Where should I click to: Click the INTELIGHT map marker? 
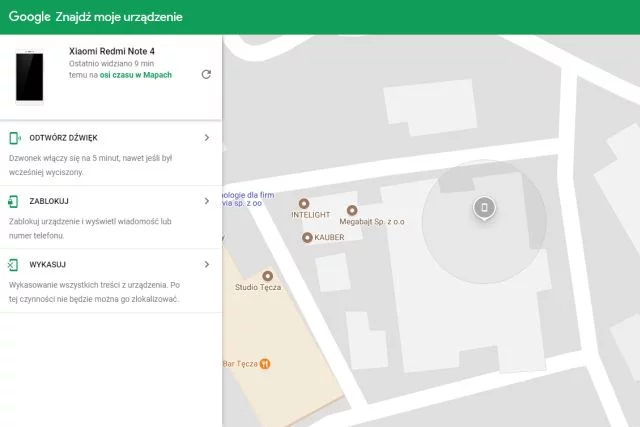click(x=304, y=203)
